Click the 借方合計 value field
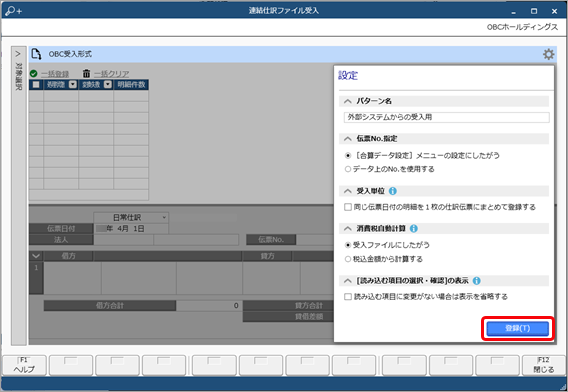This screenshot has width=568, height=392. [x=209, y=305]
